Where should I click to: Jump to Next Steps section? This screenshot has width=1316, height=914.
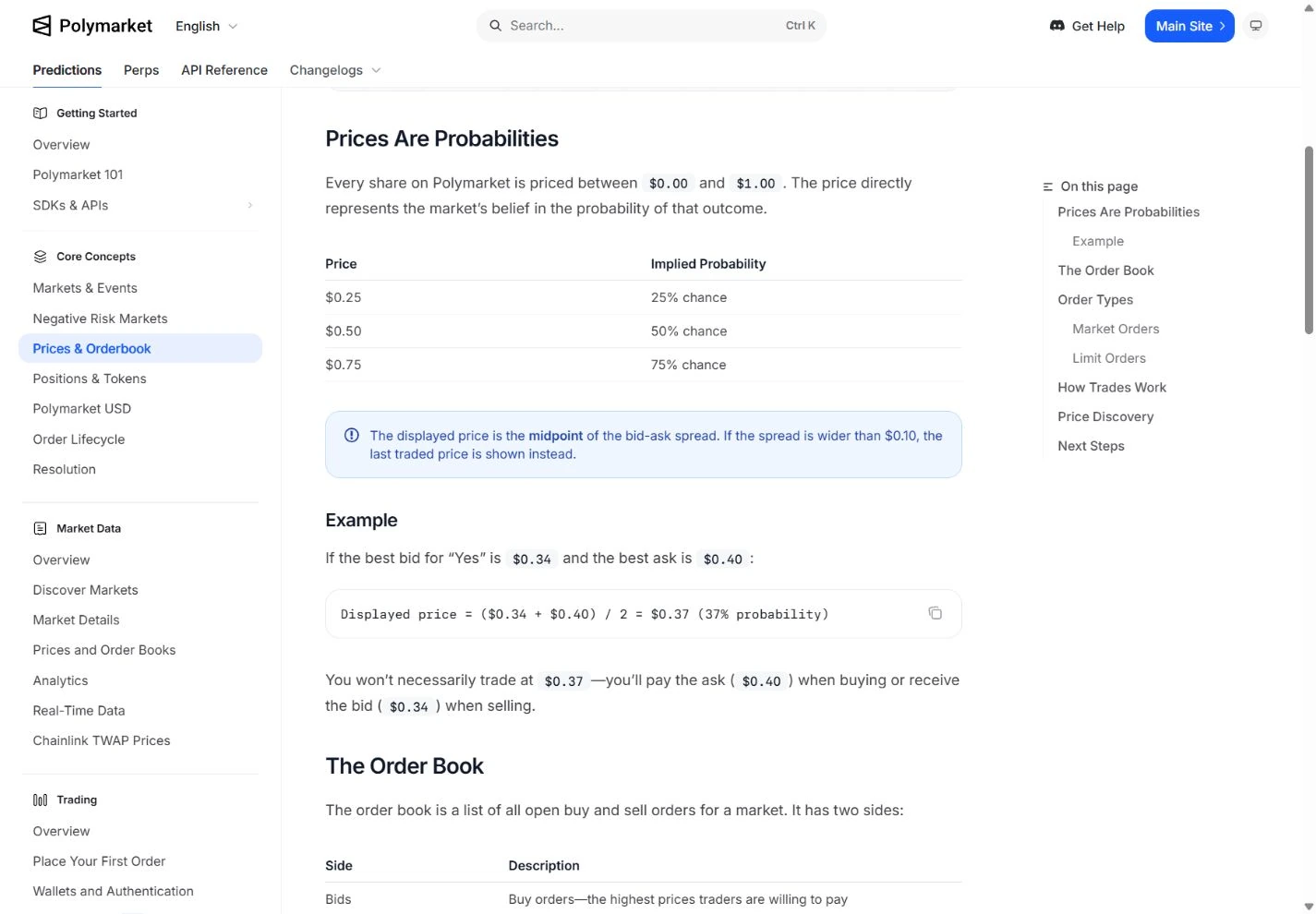tap(1091, 446)
